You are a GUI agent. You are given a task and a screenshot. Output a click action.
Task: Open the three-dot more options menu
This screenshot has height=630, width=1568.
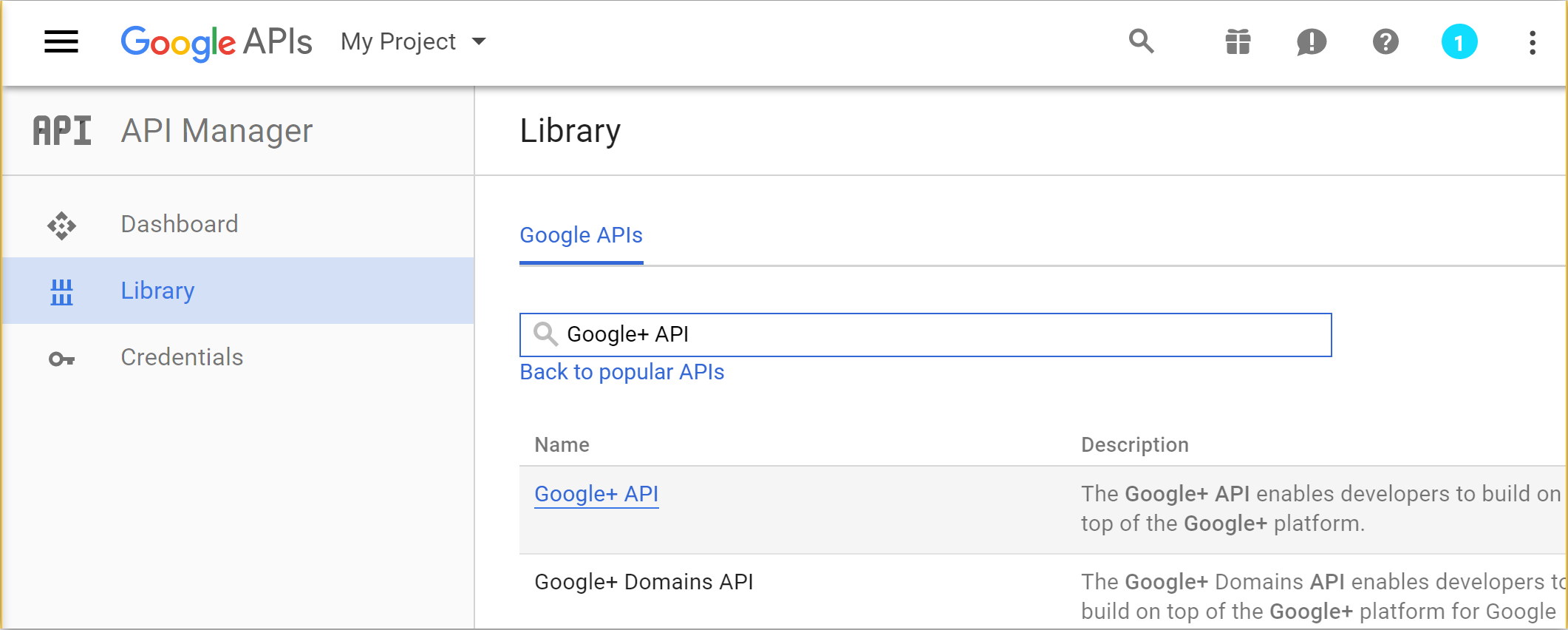point(1533,42)
